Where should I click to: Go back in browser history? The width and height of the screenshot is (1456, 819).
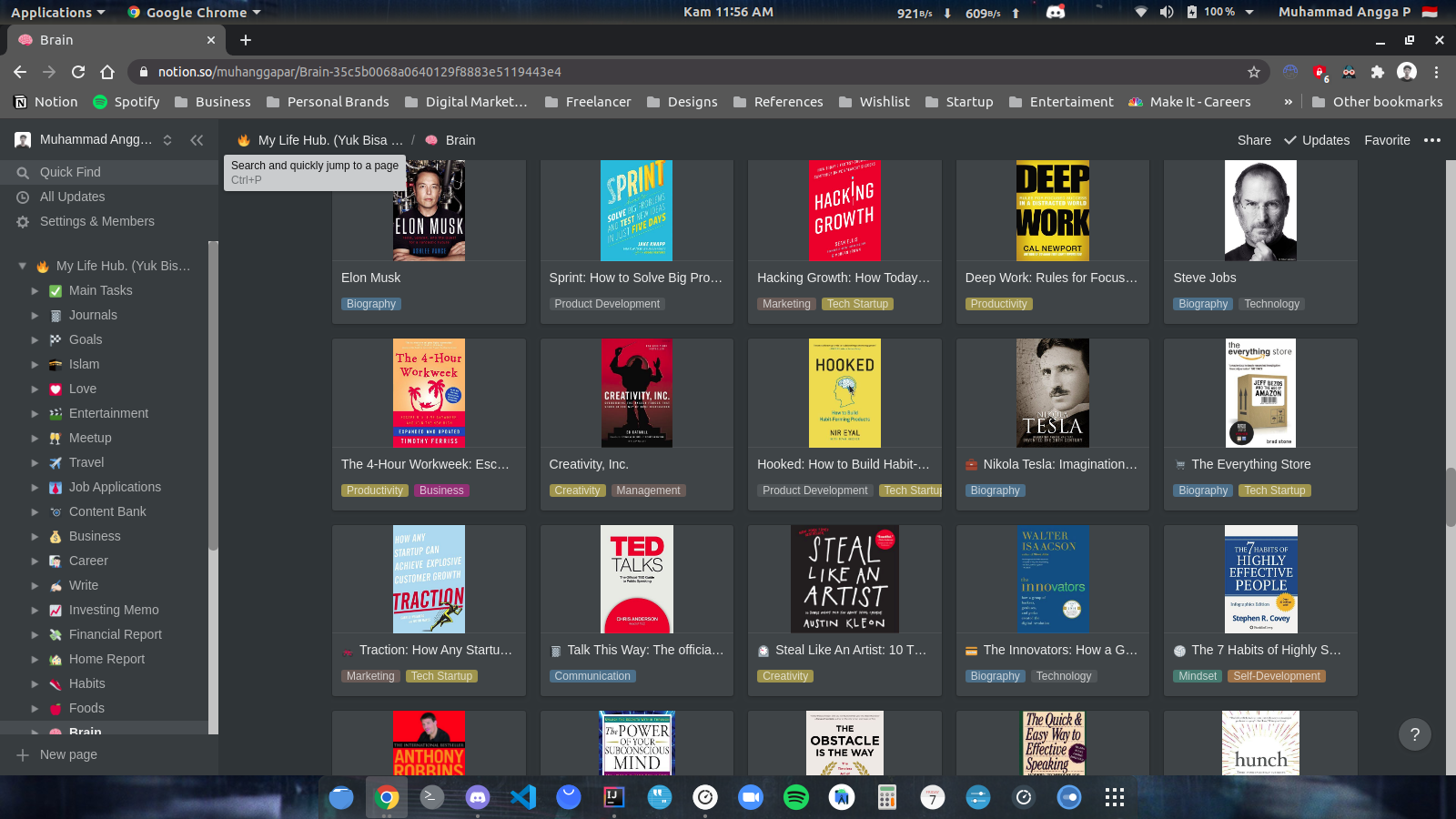point(20,72)
